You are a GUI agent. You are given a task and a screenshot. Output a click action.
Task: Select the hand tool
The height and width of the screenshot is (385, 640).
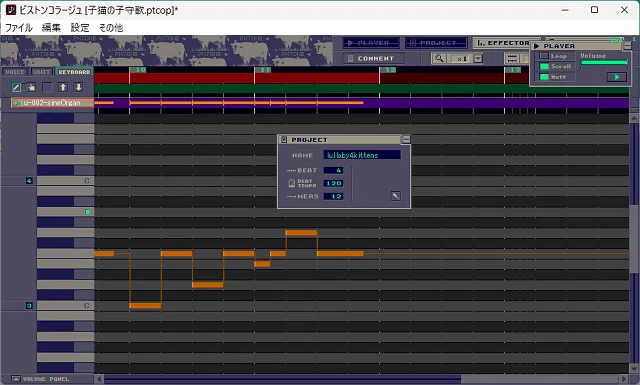tap(31, 87)
